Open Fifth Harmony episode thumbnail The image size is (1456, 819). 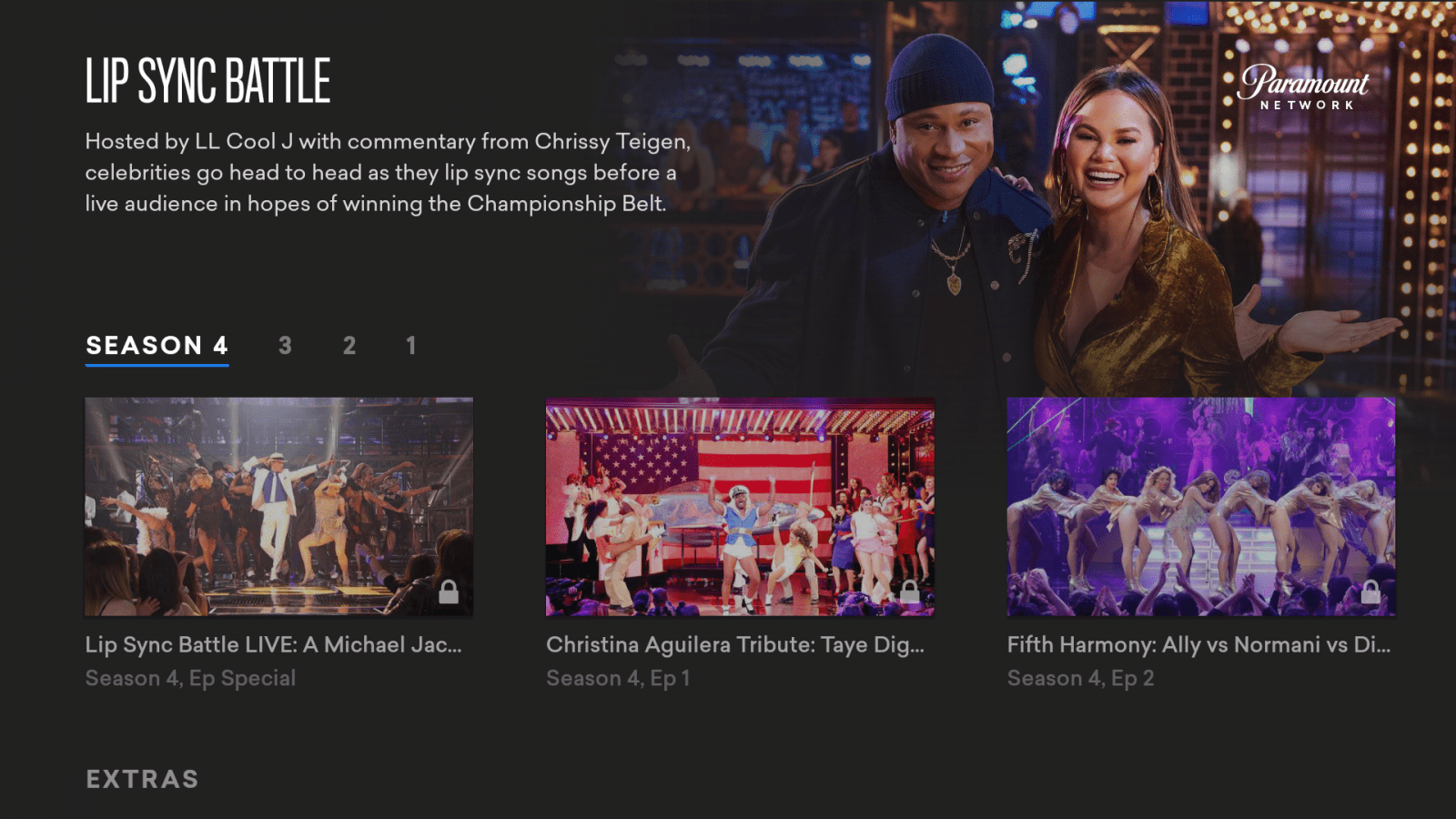tap(1201, 507)
